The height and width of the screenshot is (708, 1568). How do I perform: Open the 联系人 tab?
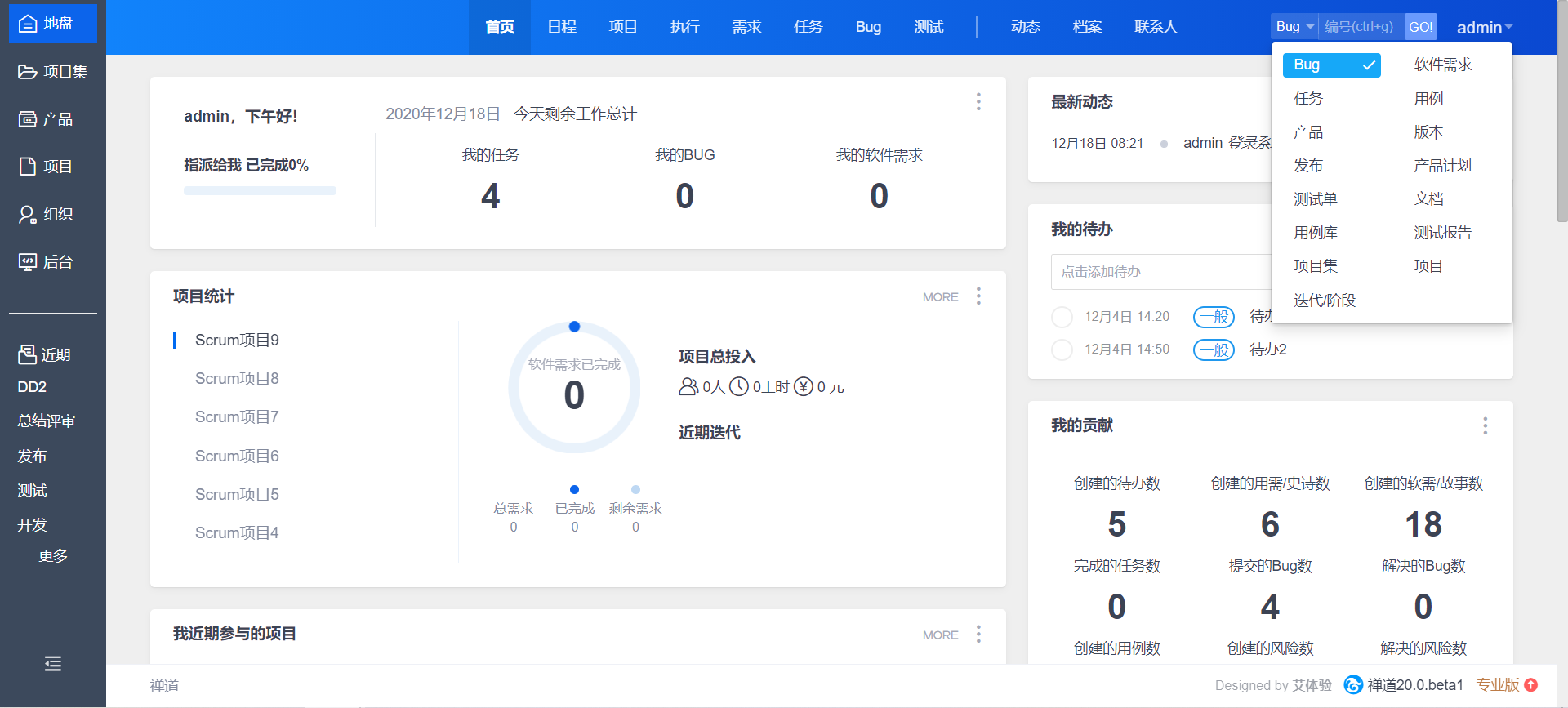(x=1156, y=27)
